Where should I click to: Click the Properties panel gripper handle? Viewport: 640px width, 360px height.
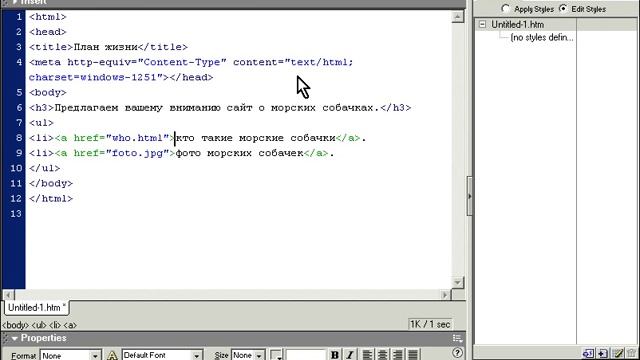click(5, 338)
